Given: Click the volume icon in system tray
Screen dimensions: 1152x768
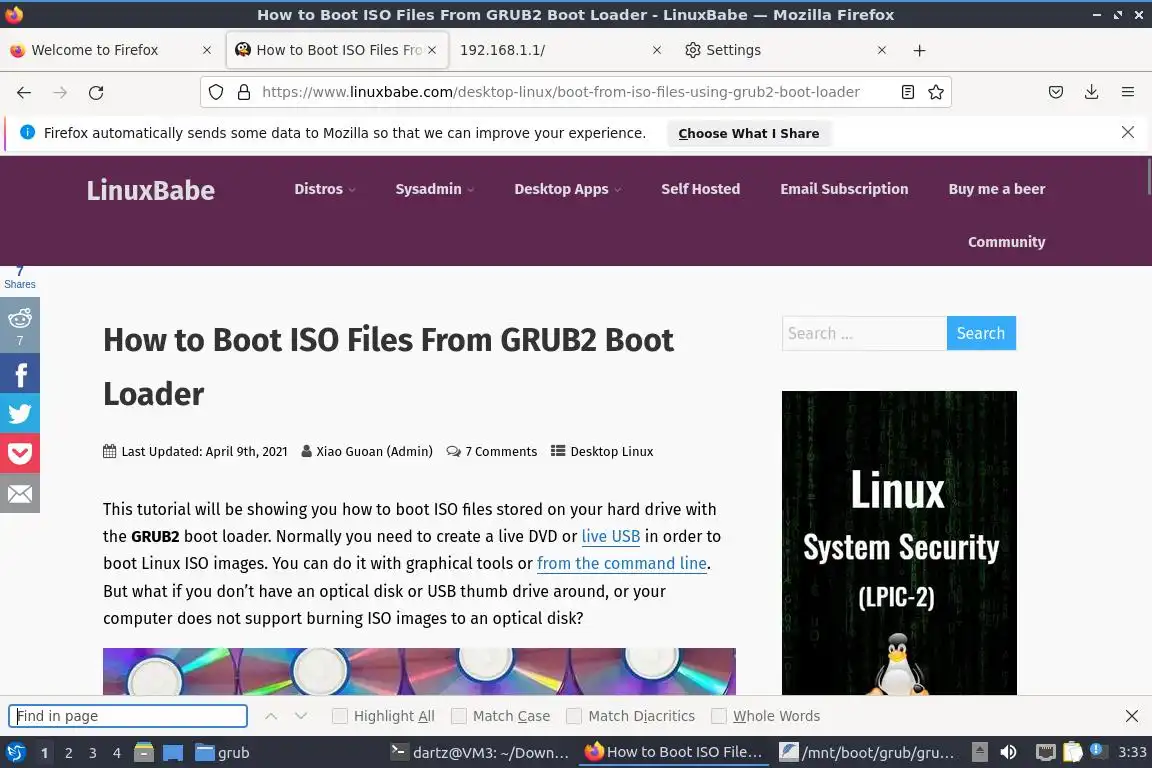Looking at the screenshot, I should point(1009,752).
